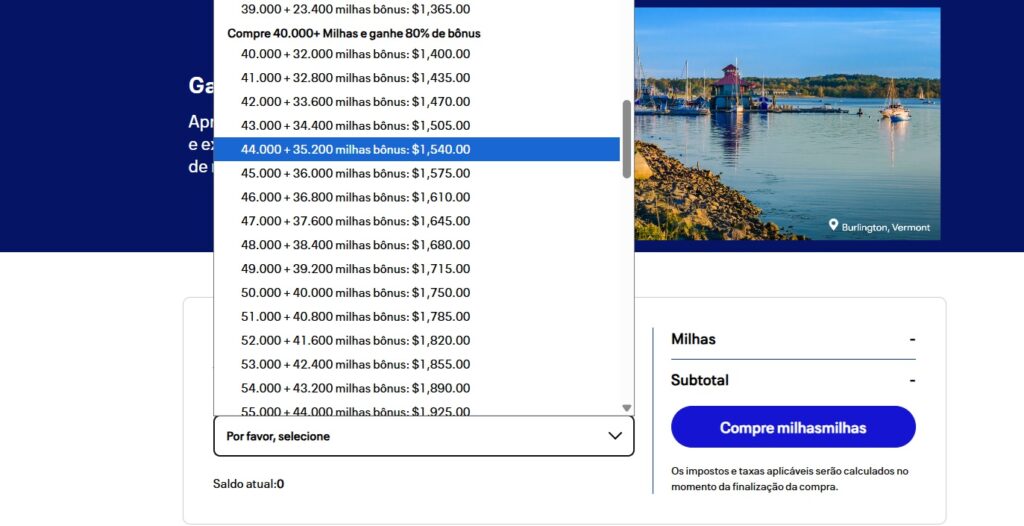Pick 46.000 + 36.800 milhas for $1,610.00

tap(355, 198)
